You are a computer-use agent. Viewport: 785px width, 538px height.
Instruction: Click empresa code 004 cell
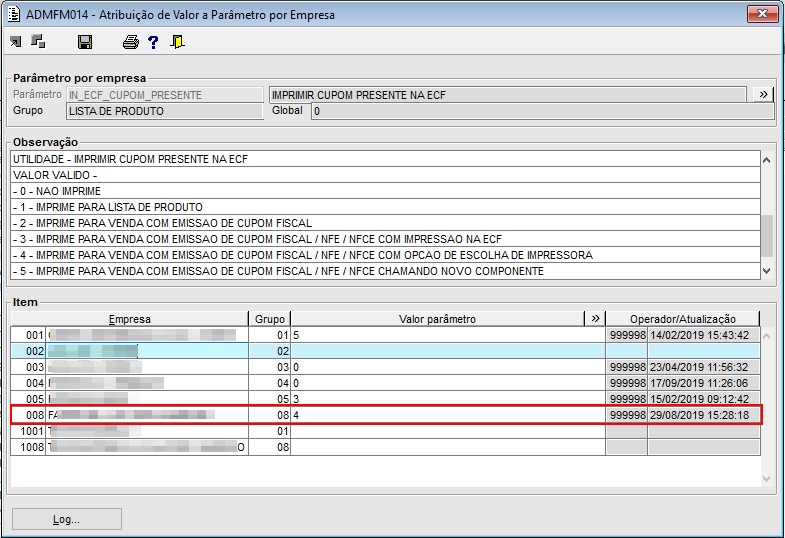tap(29, 383)
